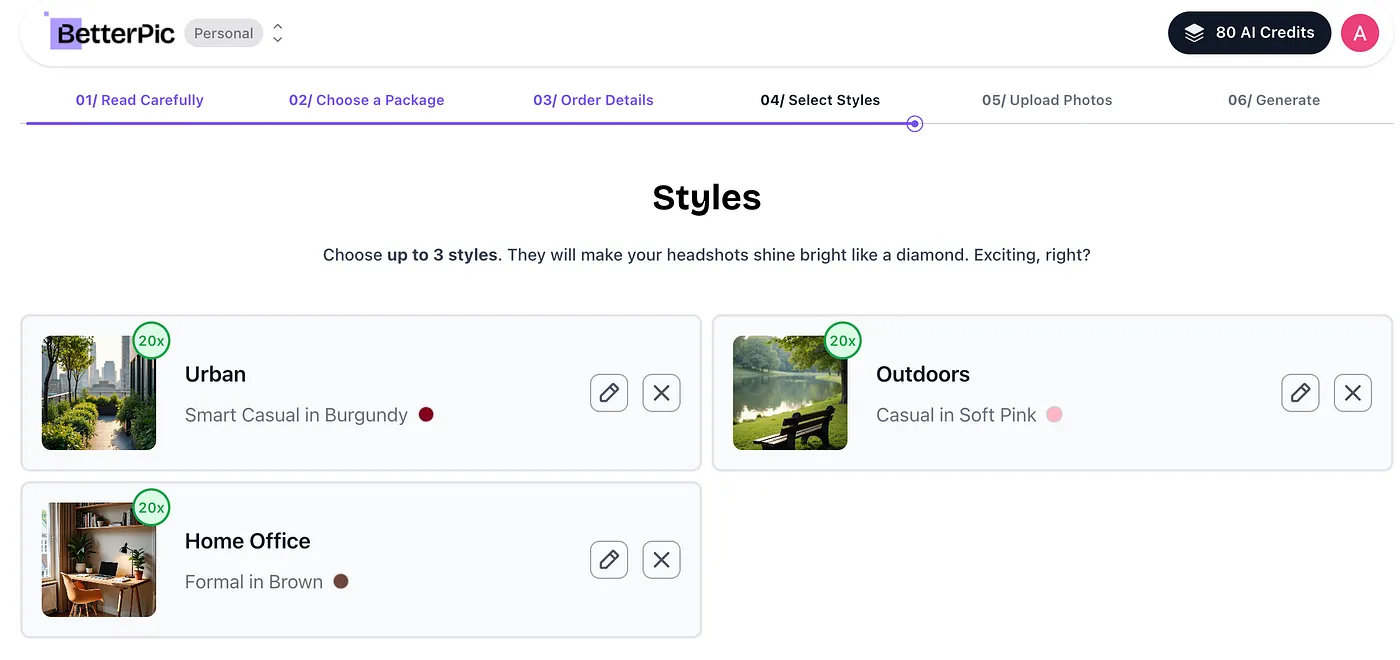Go to step 02 Choose a Package
1400x660 pixels.
[366, 100]
